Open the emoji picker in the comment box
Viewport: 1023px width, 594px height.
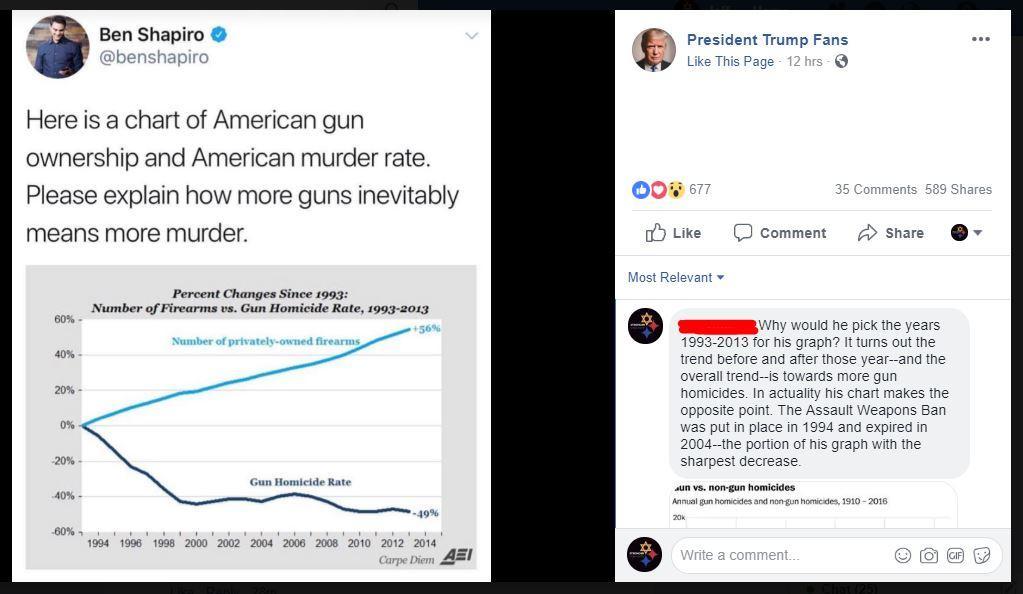click(903, 555)
